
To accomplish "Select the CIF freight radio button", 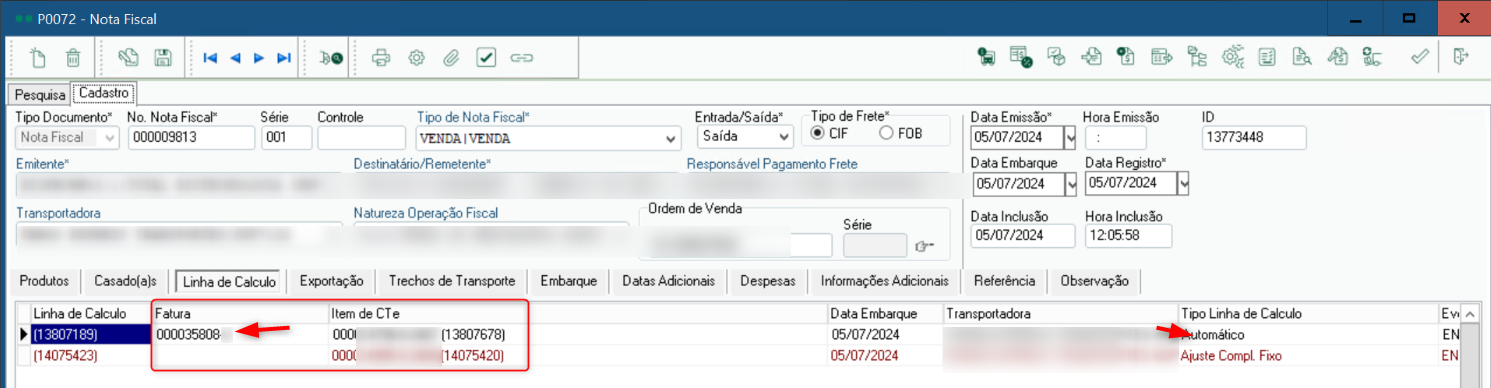I will [x=818, y=133].
